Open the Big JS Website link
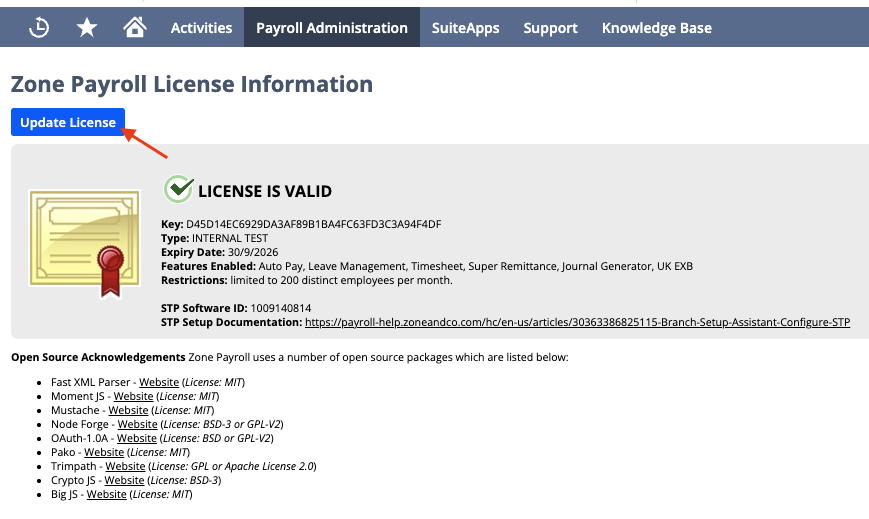The width and height of the screenshot is (869, 519). click(106, 494)
